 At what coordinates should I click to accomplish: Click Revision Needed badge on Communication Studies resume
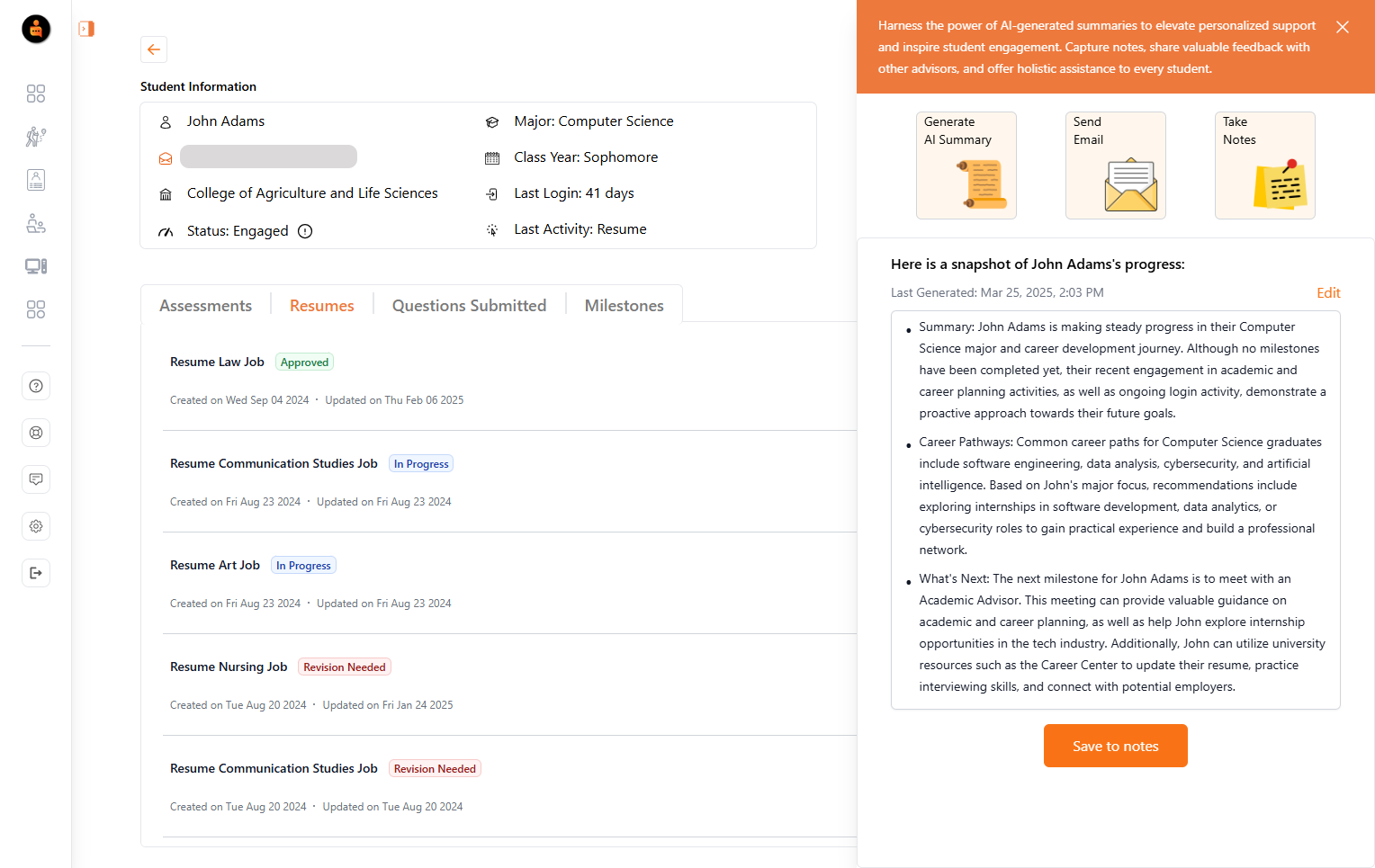pos(435,769)
